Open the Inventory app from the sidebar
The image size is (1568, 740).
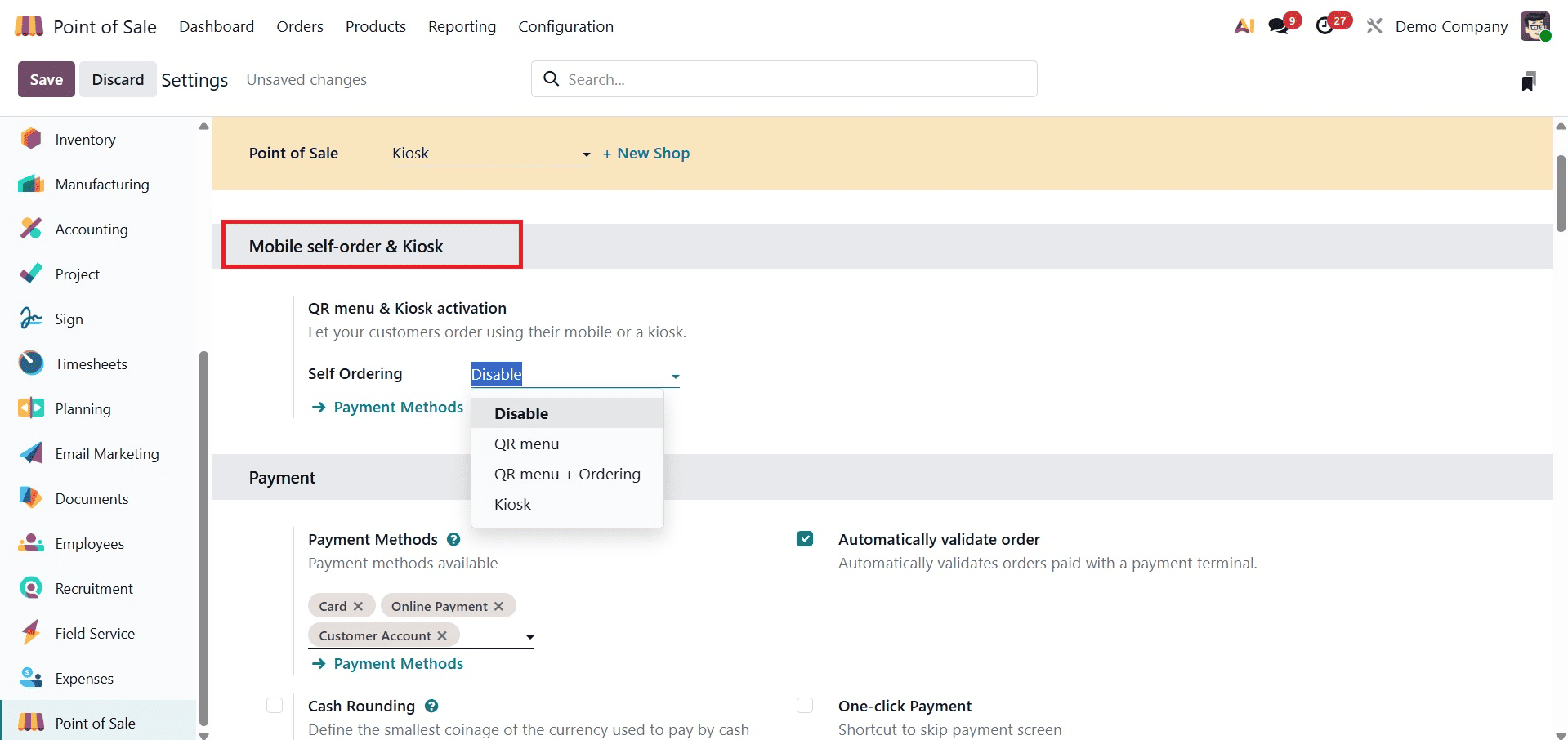[x=85, y=139]
